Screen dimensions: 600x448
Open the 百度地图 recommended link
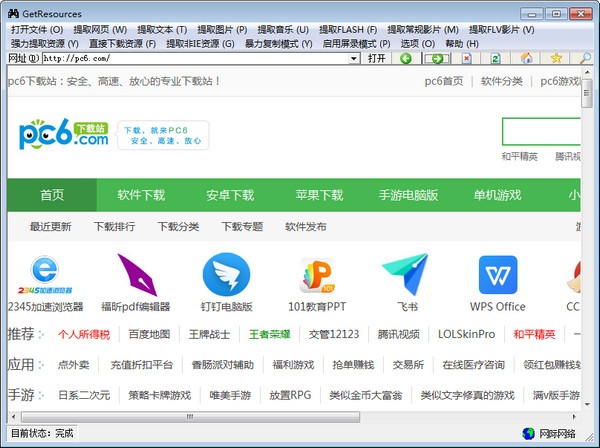coord(149,334)
